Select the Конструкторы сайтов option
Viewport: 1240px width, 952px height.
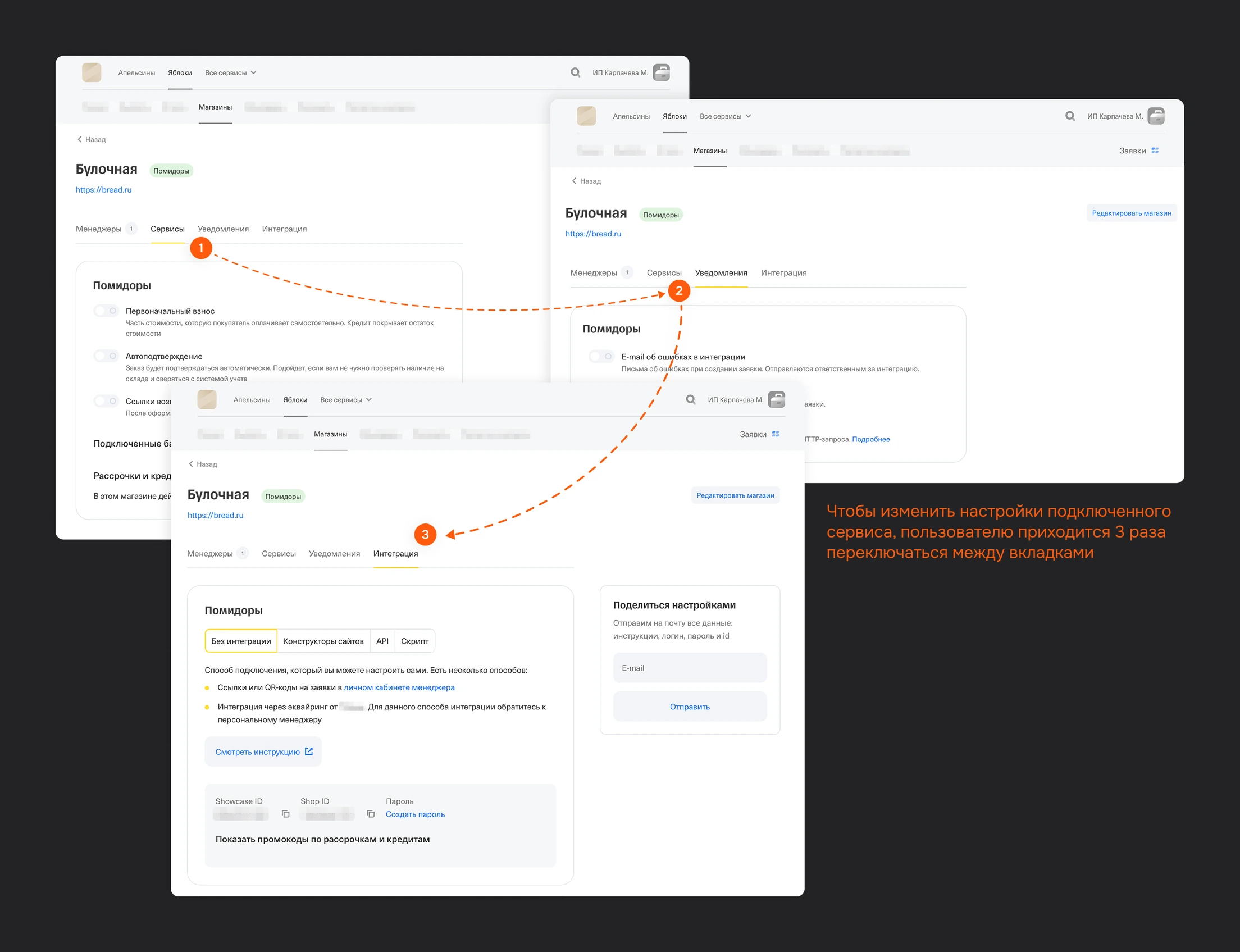pyautogui.click(x=323, y=641)
